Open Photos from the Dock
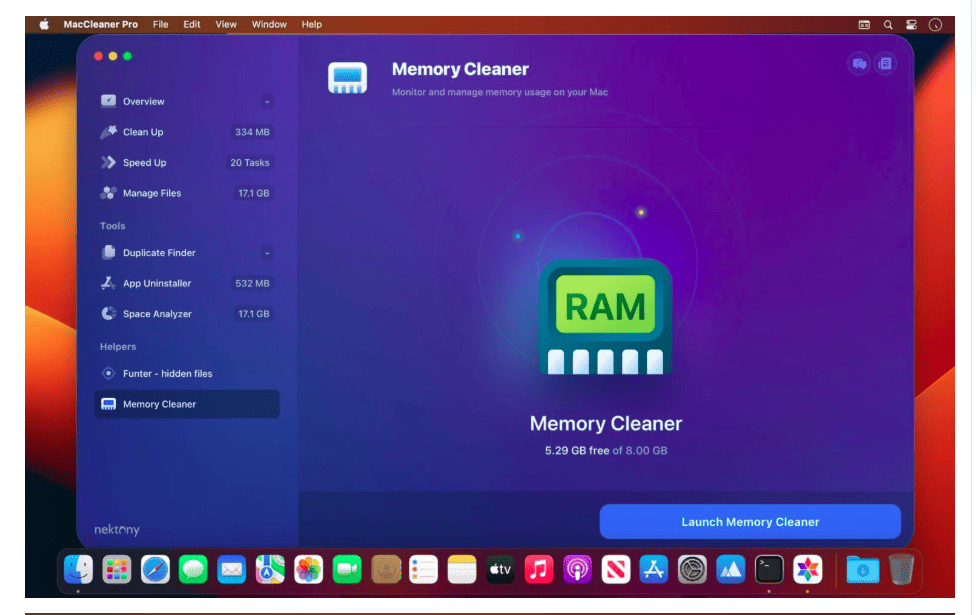 coord(309,569)
